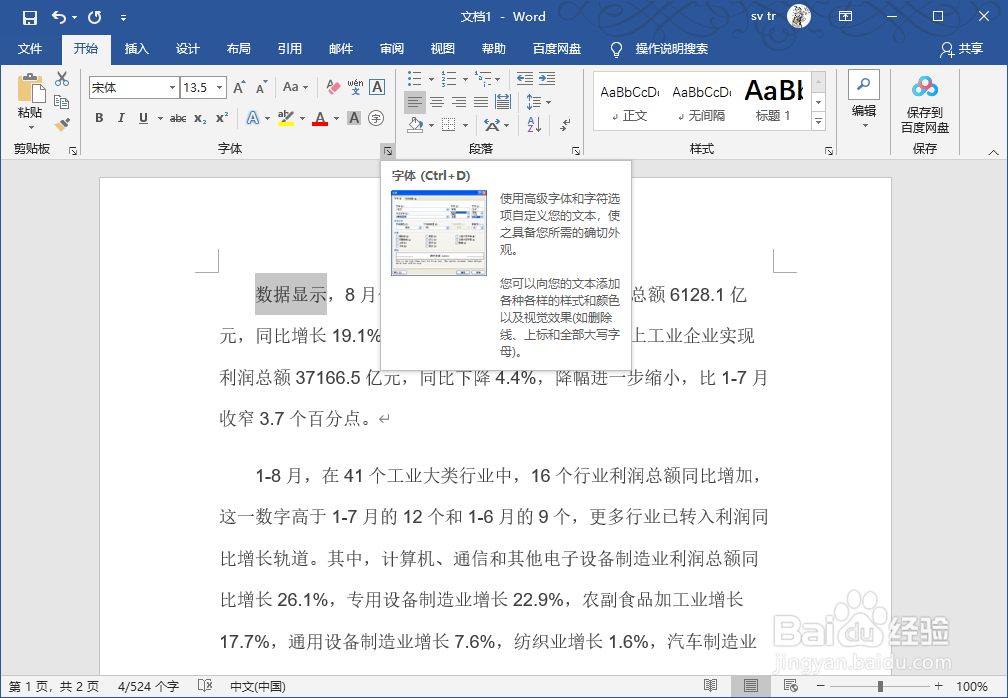This screenshot has height=698, width=1008.
Task: Switch to Print Layout view in status bar
Action: point(750,686)
